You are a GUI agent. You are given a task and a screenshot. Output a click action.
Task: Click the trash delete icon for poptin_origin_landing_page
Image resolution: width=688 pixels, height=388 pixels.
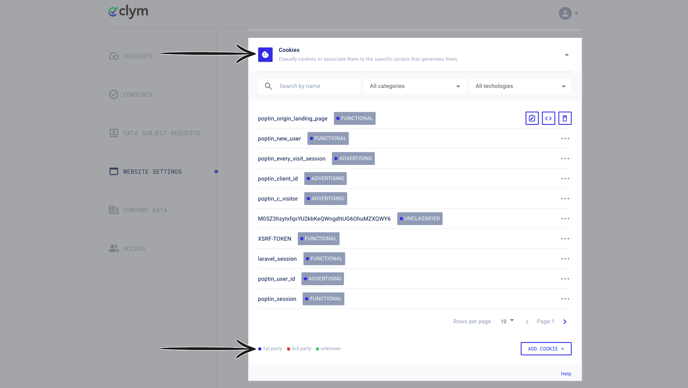pyautogui.click(x=565, y=118)
